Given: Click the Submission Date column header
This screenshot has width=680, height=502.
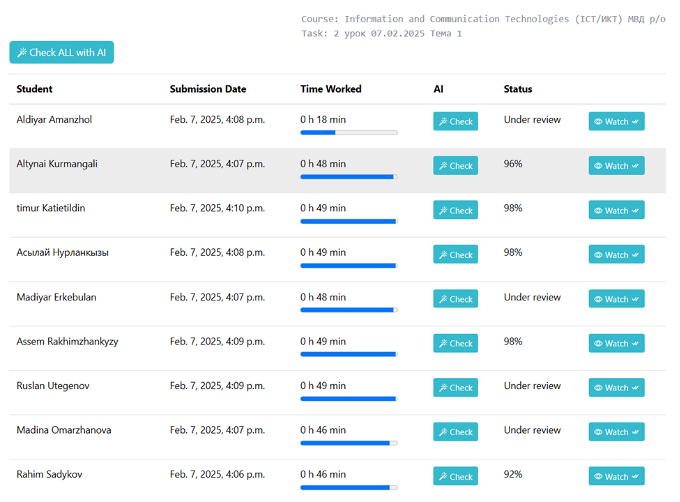Looking at the screenshot, I should coord(208,89).
